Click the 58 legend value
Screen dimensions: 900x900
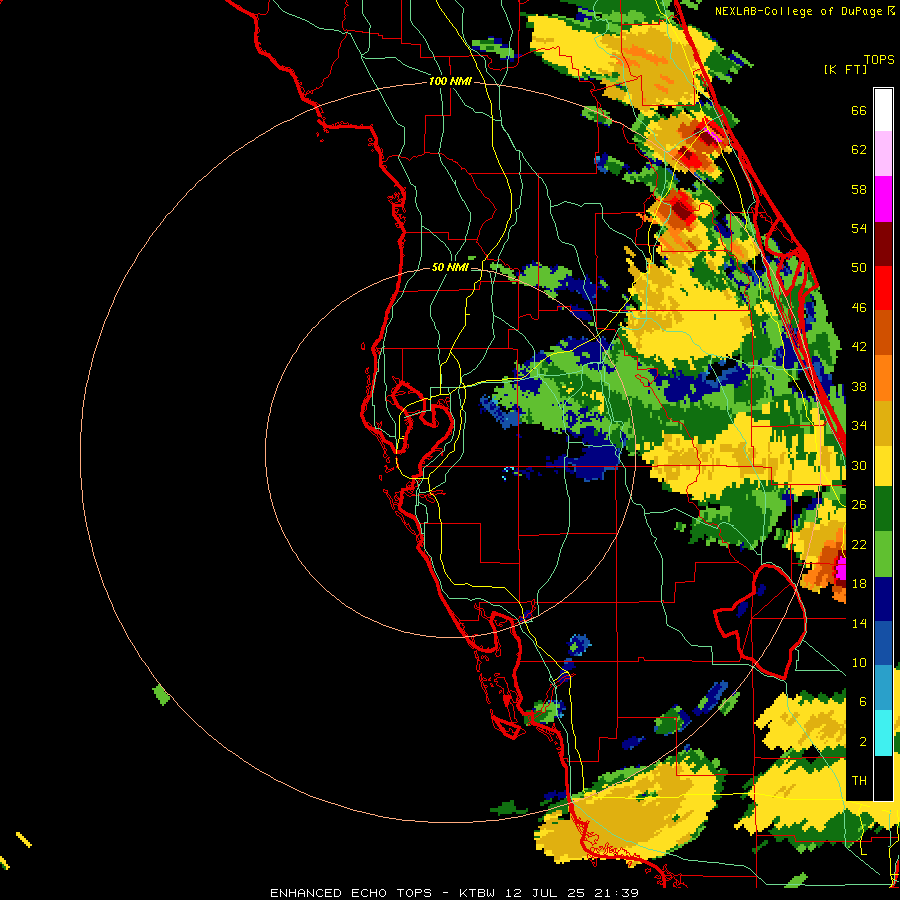[859, 189]
